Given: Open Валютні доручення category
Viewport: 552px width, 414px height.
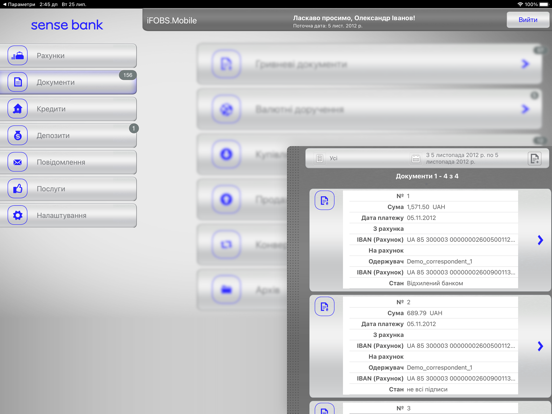Looking at the screenshot, I should tap(369, 109).
